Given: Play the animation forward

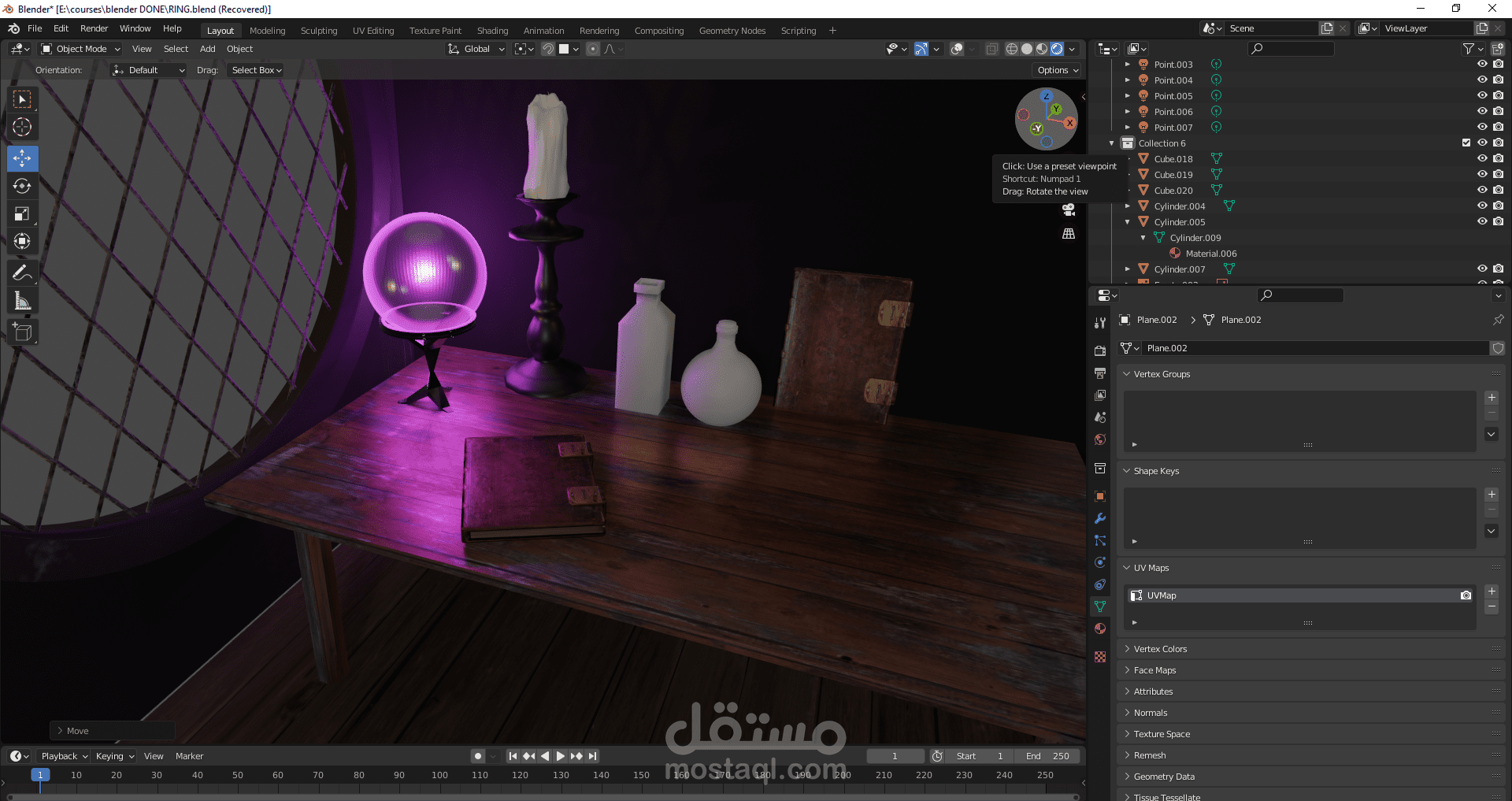Looking at the screenshot, I should tap(561, 756).
